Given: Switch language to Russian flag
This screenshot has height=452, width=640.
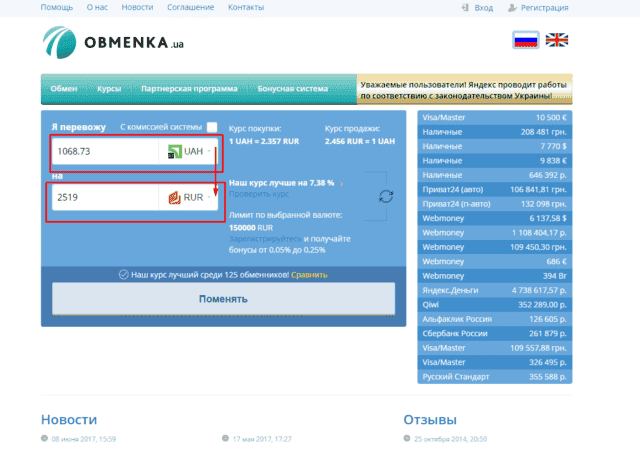Looking at the screenshot, I should tap(525, 40).
